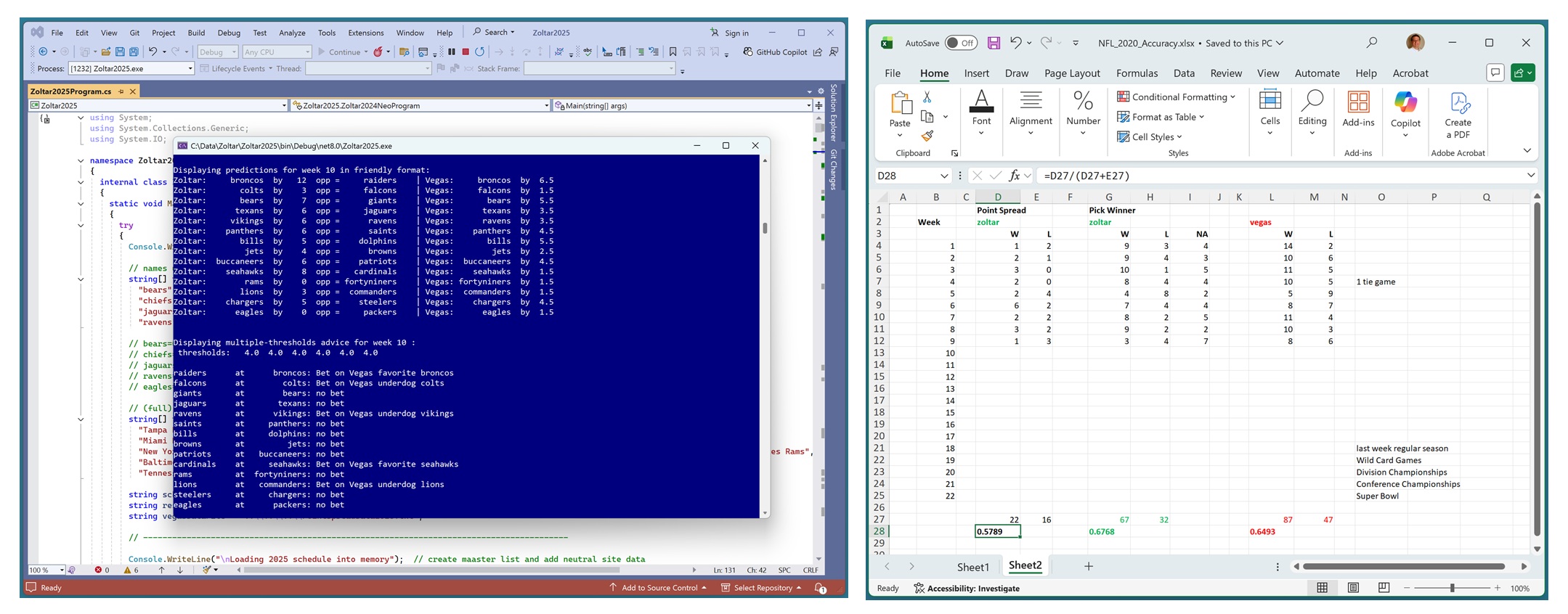This screenshot has height=614, width=1568.
Task: Open the Formulas ribbon tab
Action: [1137, 73]
